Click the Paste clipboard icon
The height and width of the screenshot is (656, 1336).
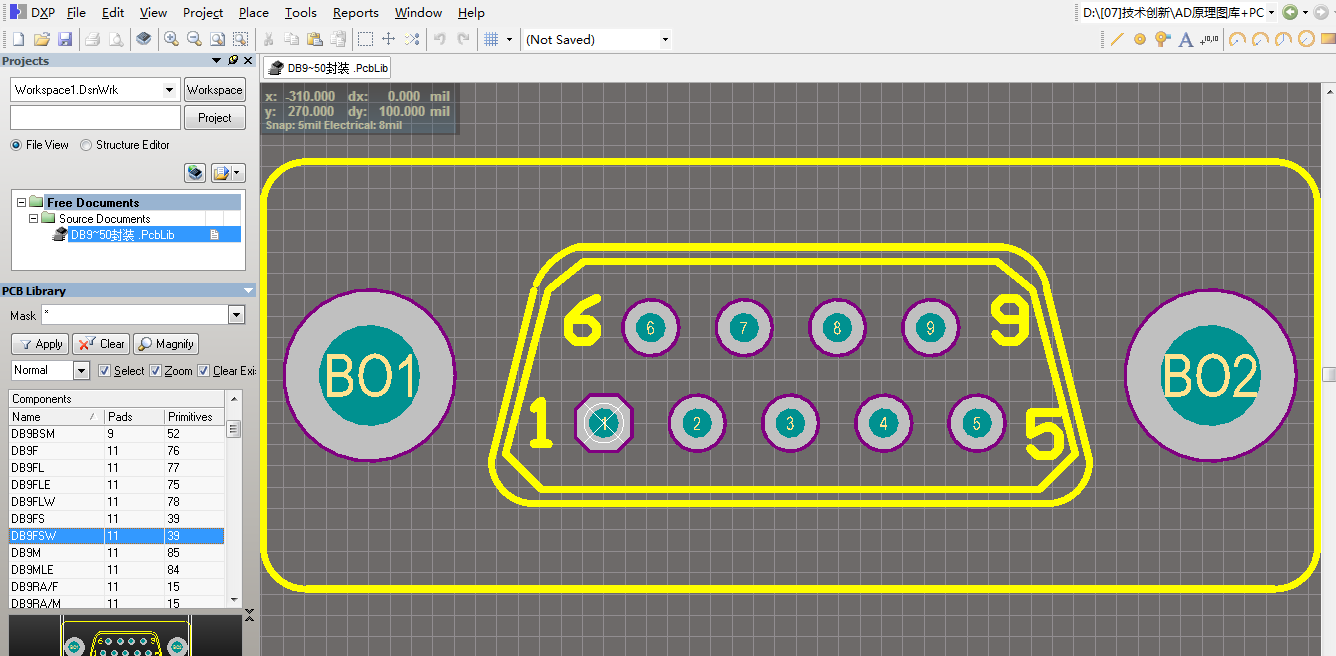click(314, 39)
